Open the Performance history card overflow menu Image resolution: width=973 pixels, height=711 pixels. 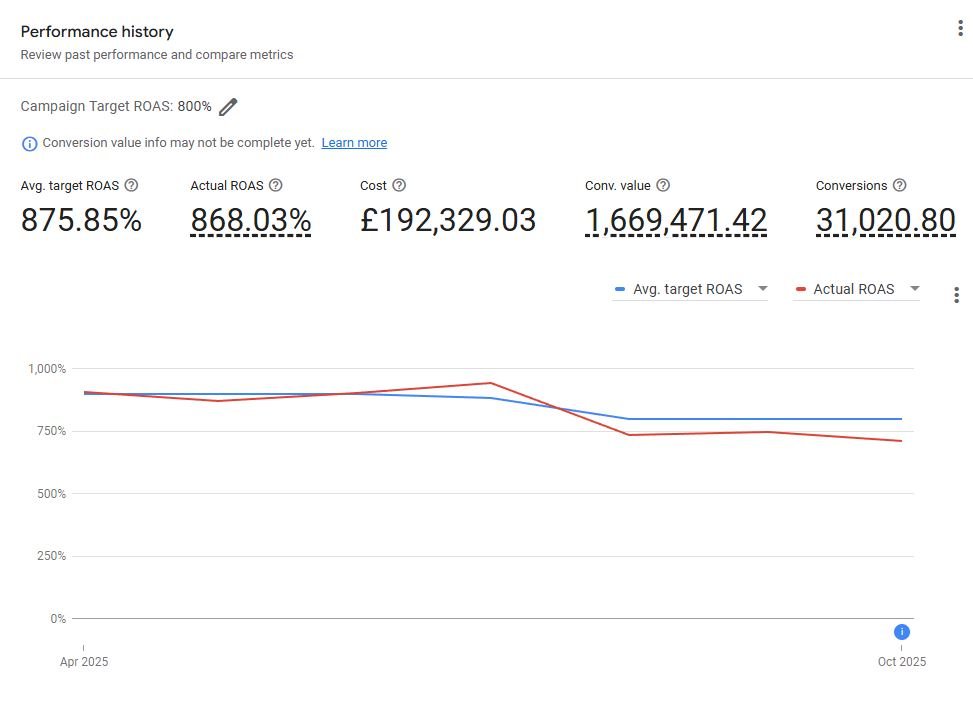click(x=960, y=29)
